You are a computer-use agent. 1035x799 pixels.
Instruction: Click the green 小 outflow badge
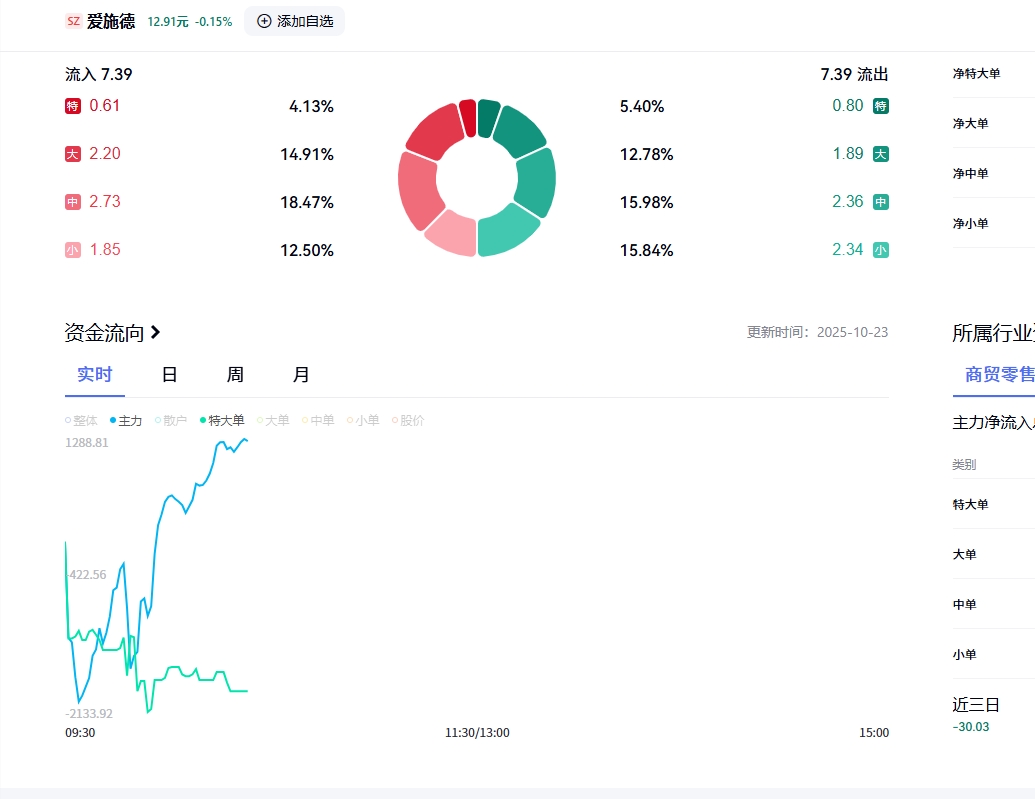(x=880, y=250)
